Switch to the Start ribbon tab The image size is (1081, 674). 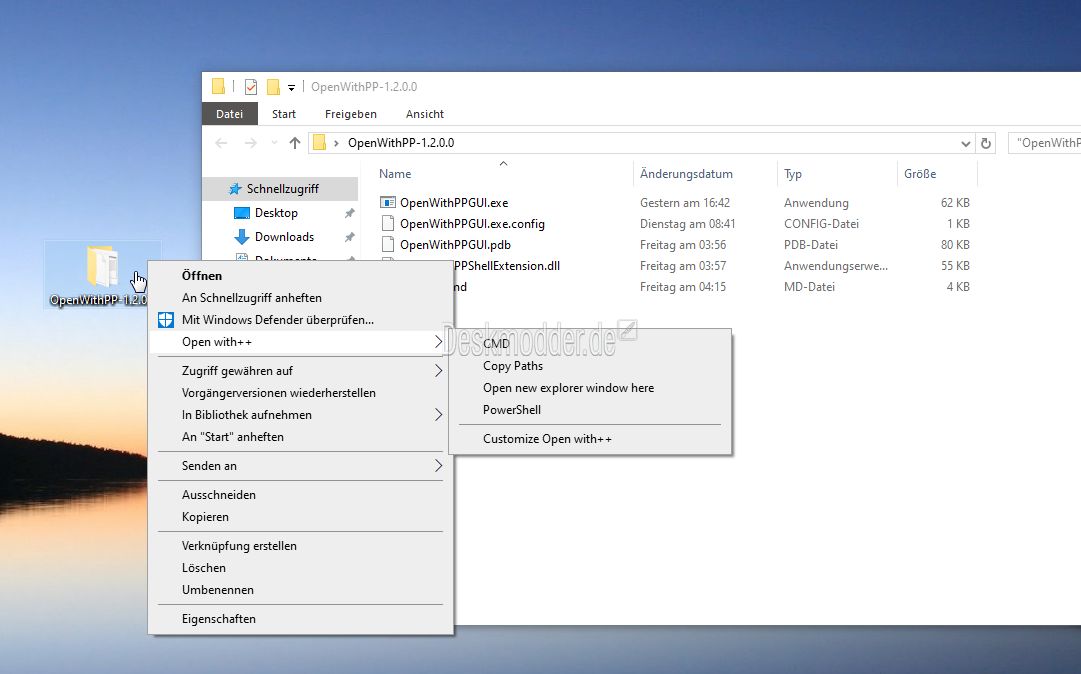coord(283,114)
